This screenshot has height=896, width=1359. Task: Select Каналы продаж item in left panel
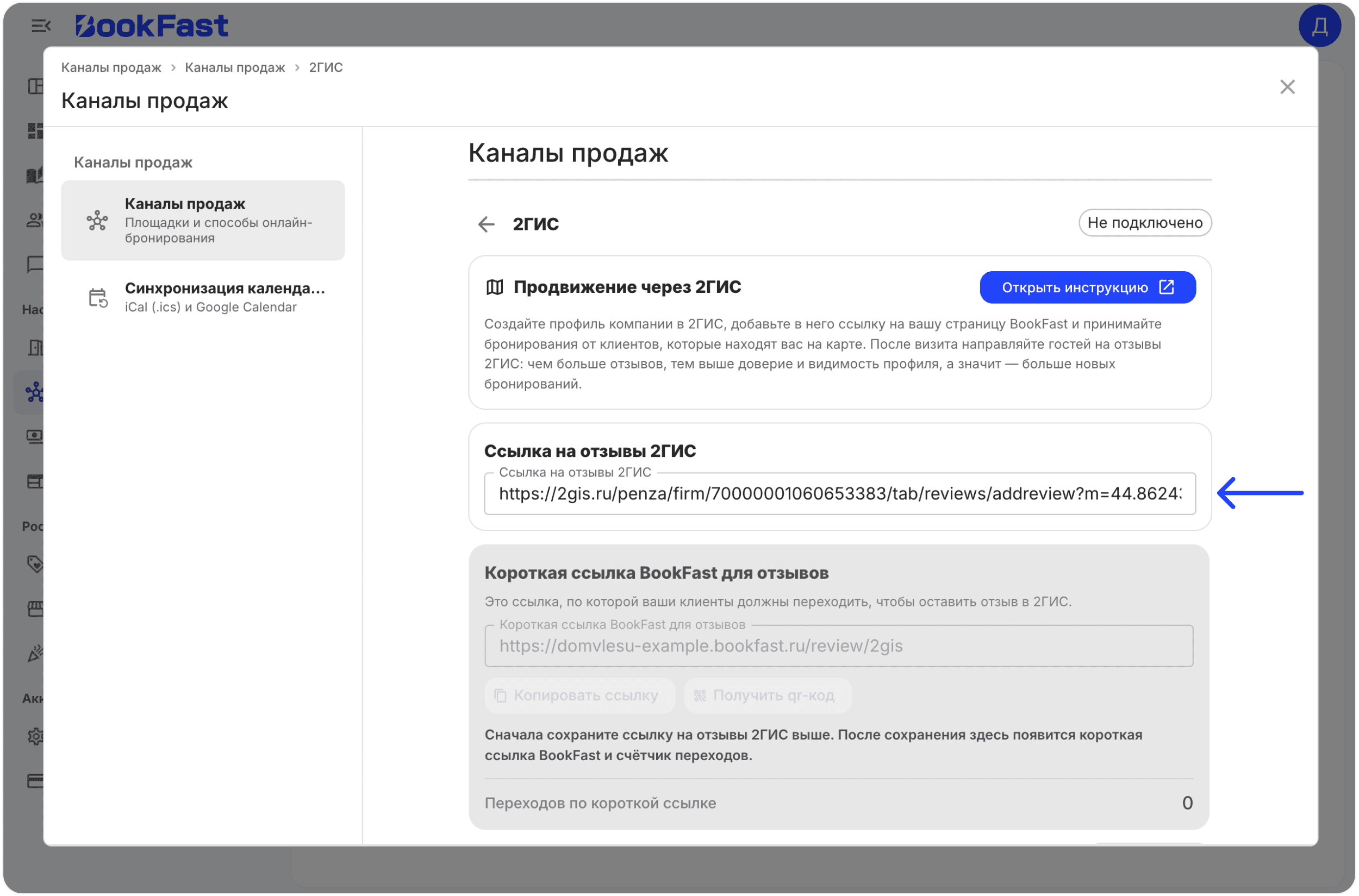(x=203, y=221)
